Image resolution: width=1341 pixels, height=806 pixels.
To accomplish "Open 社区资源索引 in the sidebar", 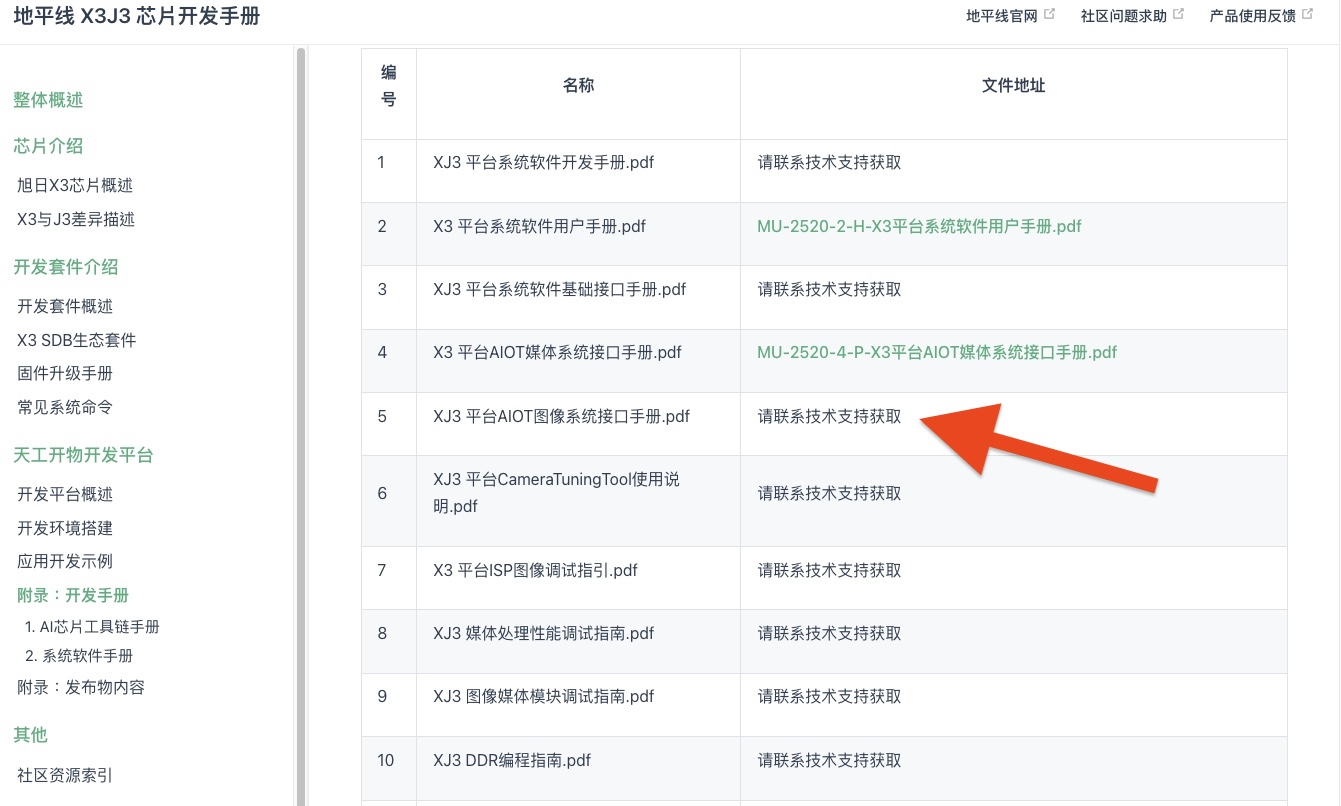I will pyautogui.click(x=65, y=774).
